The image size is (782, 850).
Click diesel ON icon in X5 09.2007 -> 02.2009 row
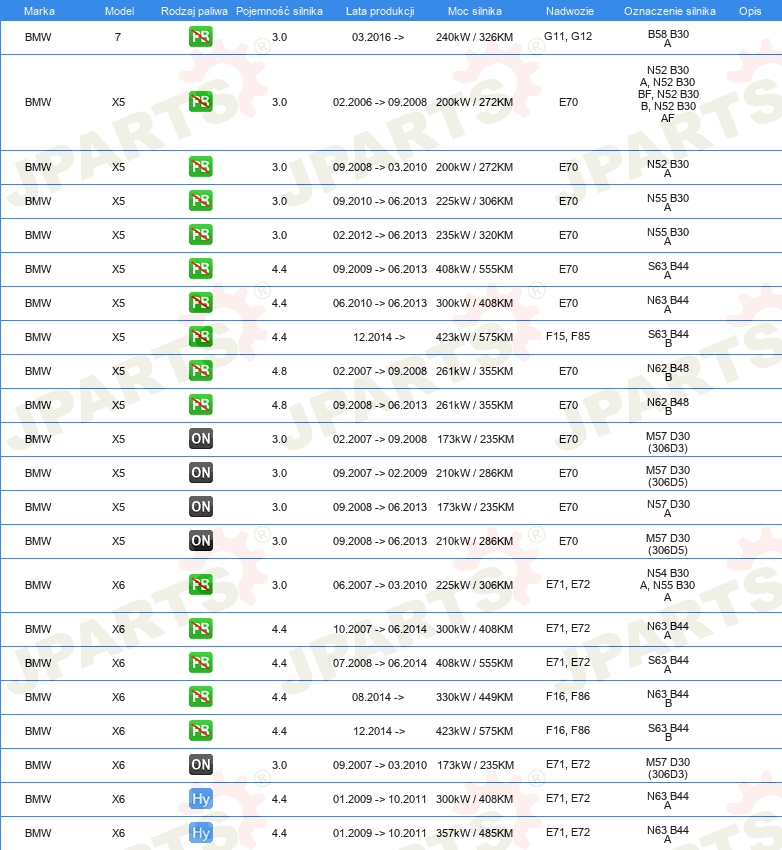pos(201,473)
